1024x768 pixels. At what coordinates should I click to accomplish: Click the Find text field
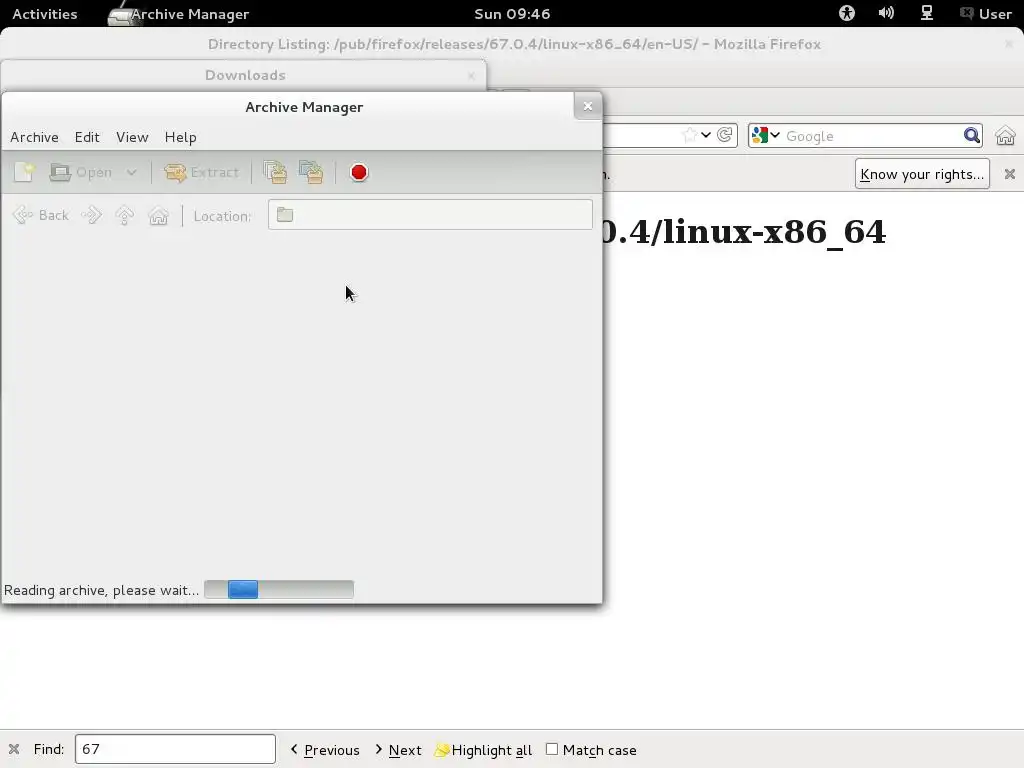pos(175,749)
